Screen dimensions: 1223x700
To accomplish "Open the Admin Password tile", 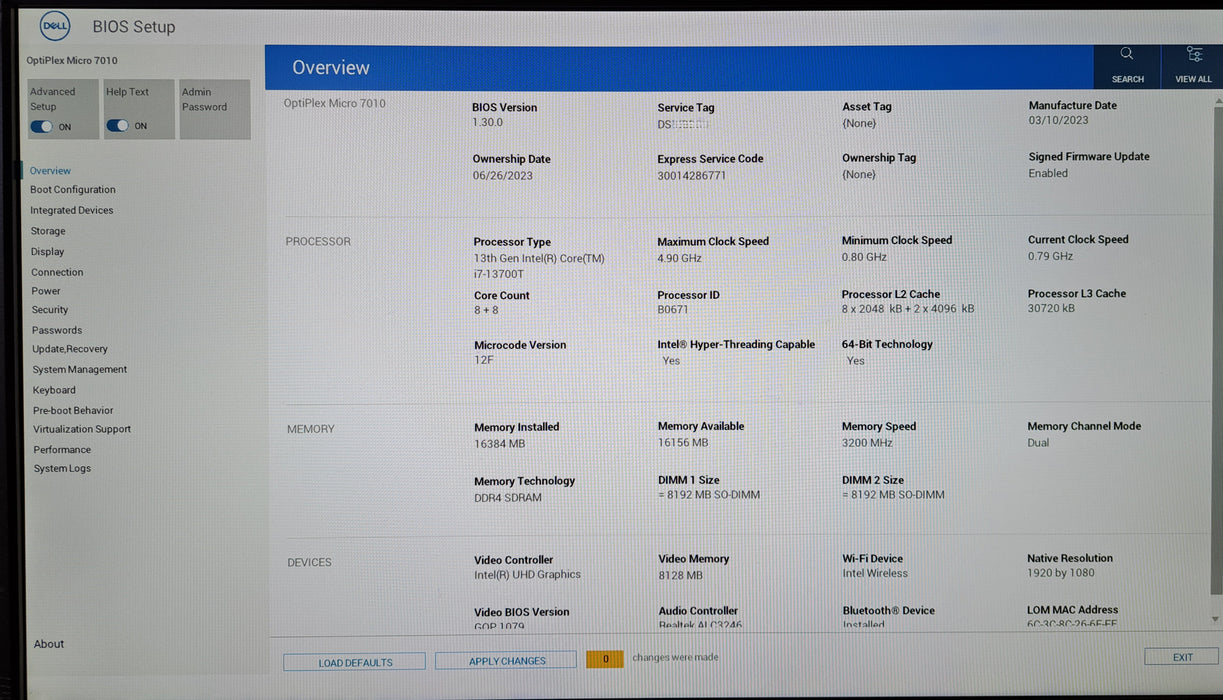I will click(214, 109).
